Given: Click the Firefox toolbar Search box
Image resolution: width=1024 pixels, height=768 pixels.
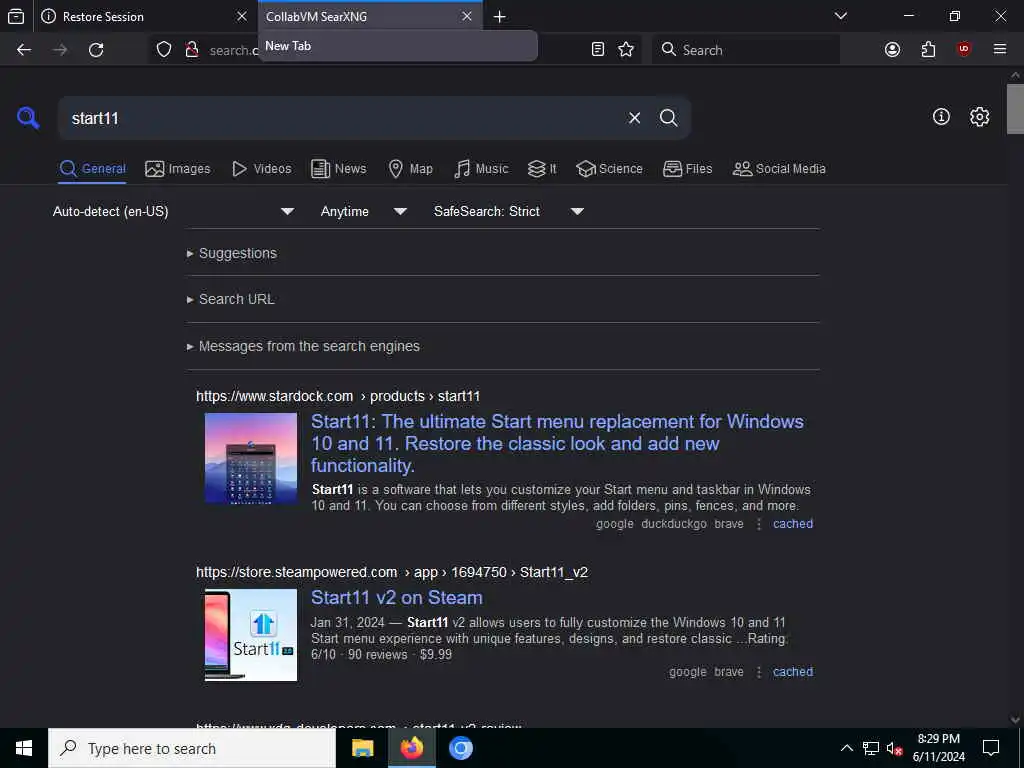Looking at the screenshot, I should point(746,50).
